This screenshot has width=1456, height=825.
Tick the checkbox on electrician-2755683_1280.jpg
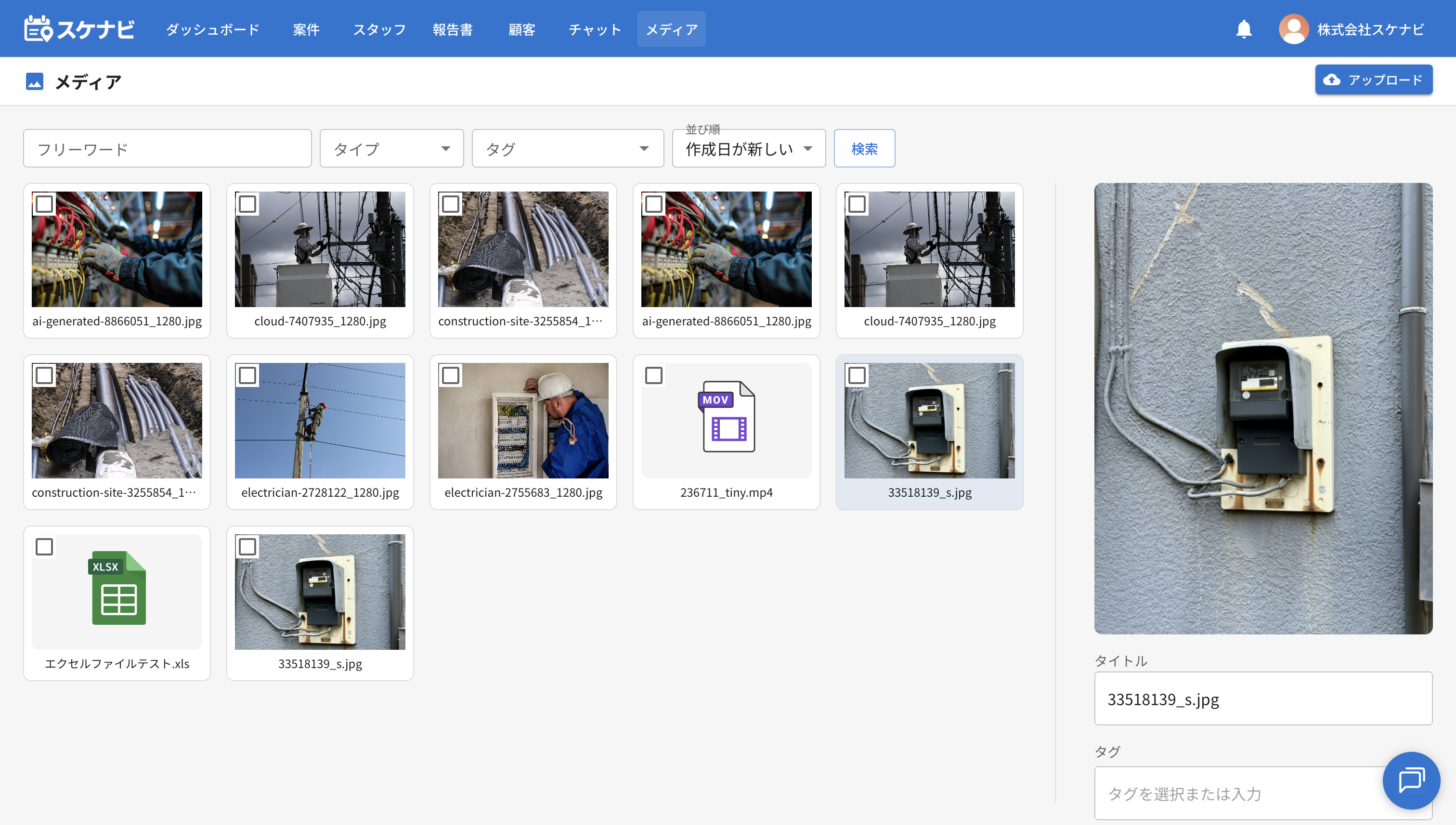click(451, 375)
